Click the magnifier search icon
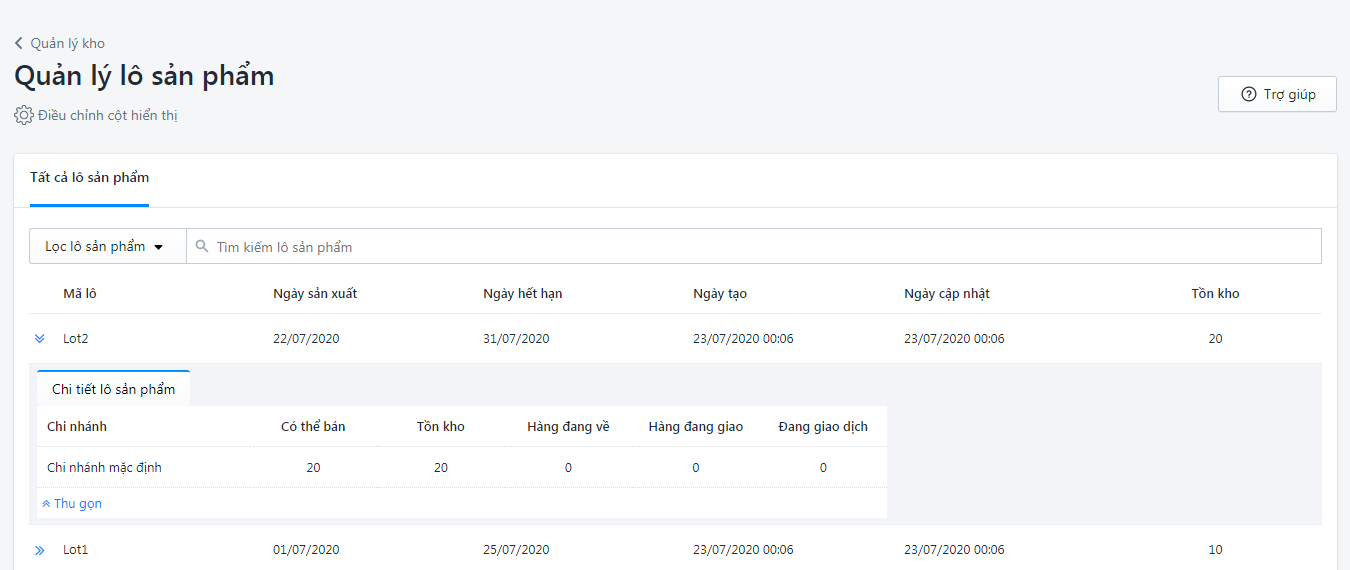Viewport: 1350px width, 570px height. click(x=202, y=246)
